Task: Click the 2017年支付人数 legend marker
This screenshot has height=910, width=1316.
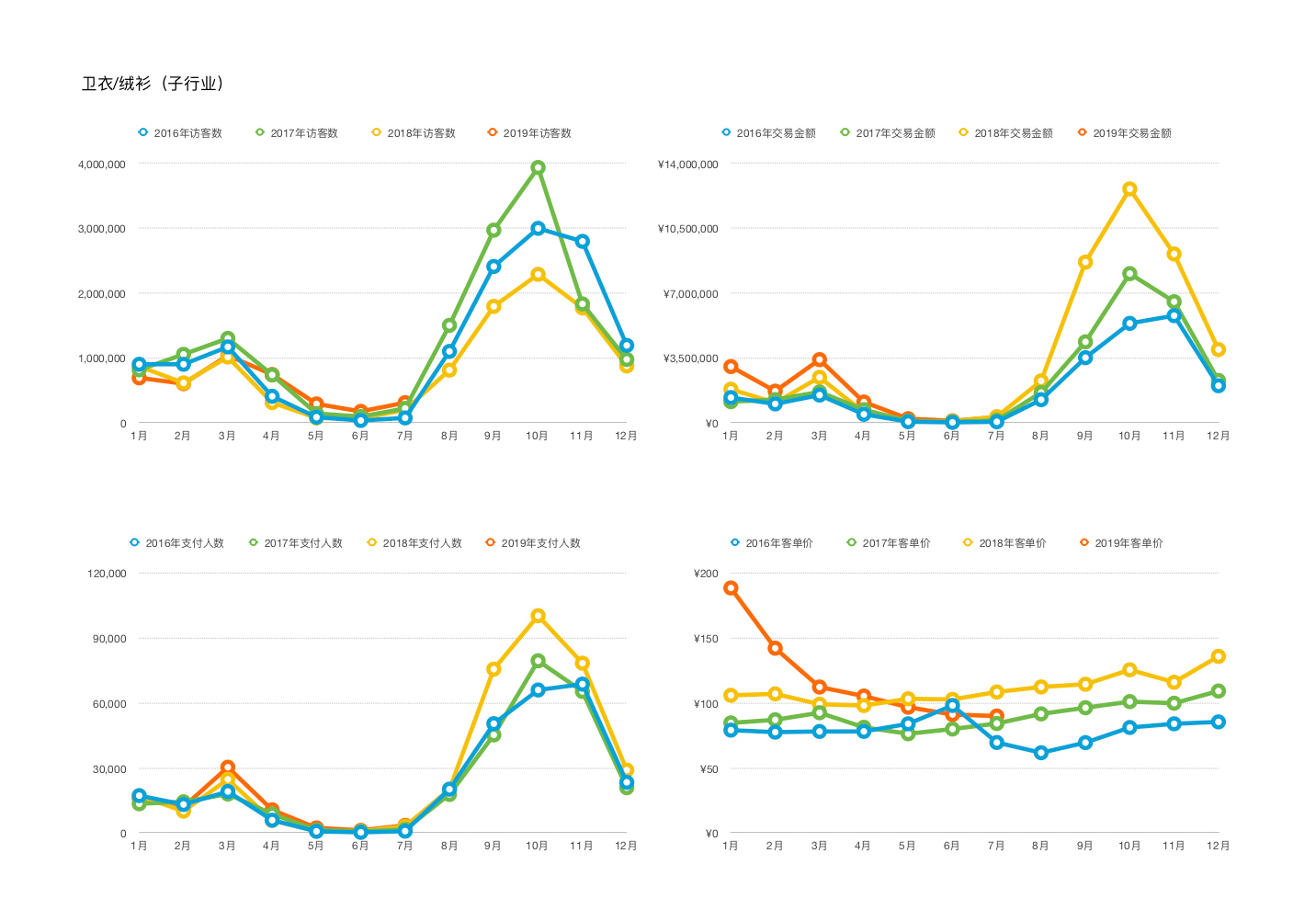Action: 254,542
